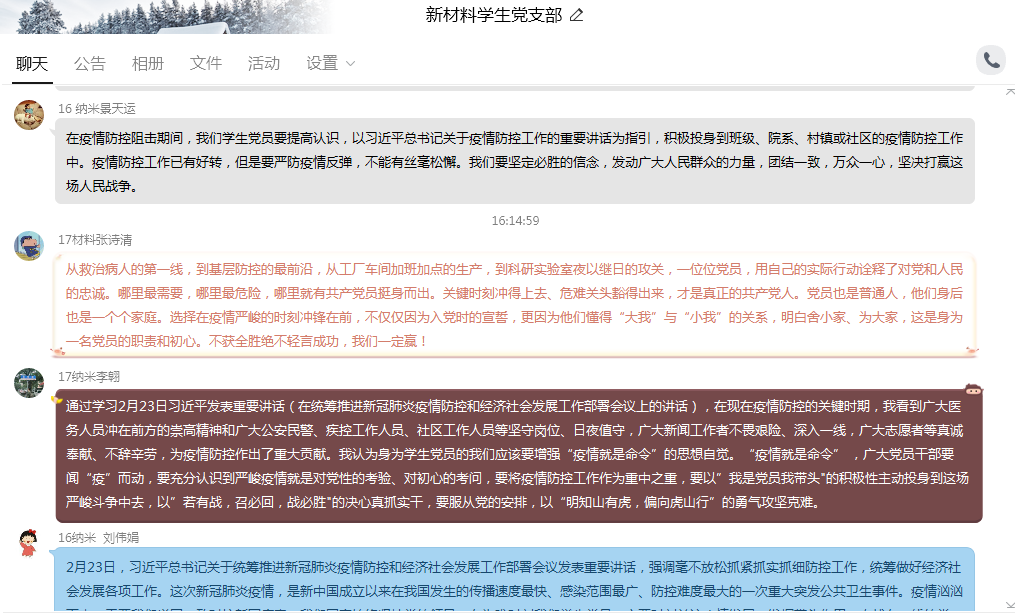Click avatar of 16纳米 刘伟娟
1015x614 pixels.
29,543
